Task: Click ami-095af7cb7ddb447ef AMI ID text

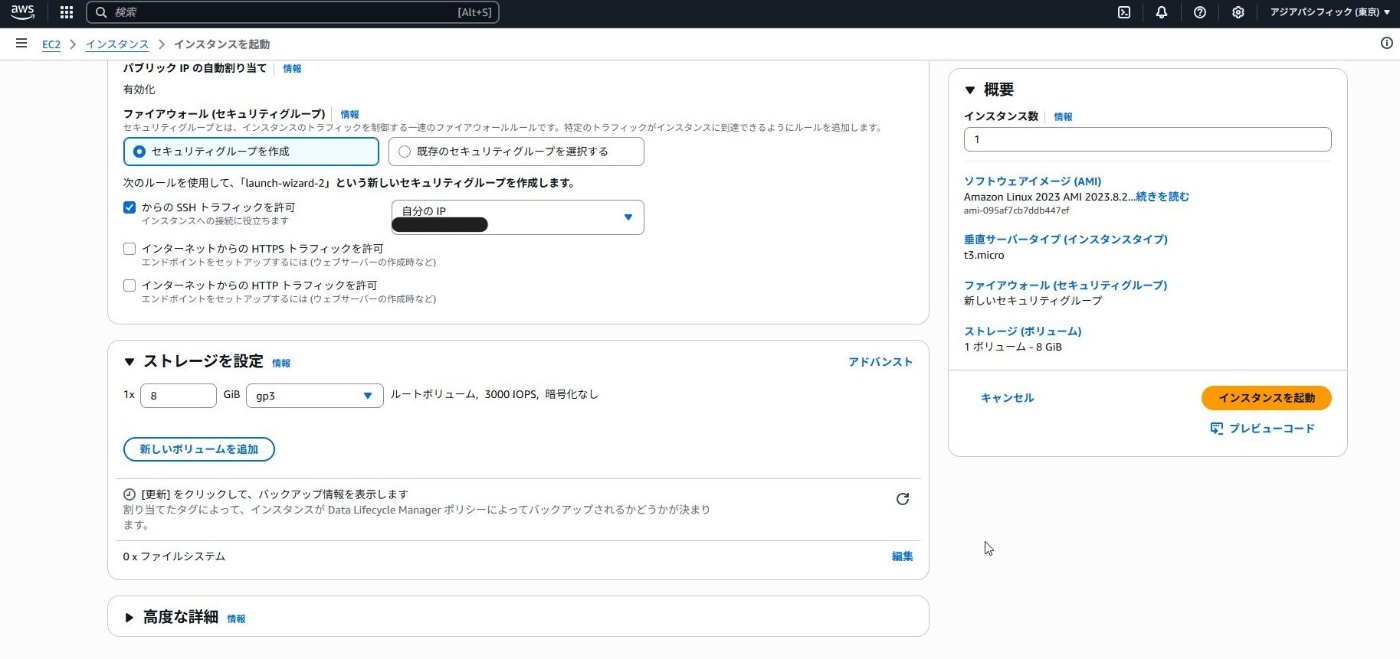Action: pyautogui.click(x=1016, y=211)
